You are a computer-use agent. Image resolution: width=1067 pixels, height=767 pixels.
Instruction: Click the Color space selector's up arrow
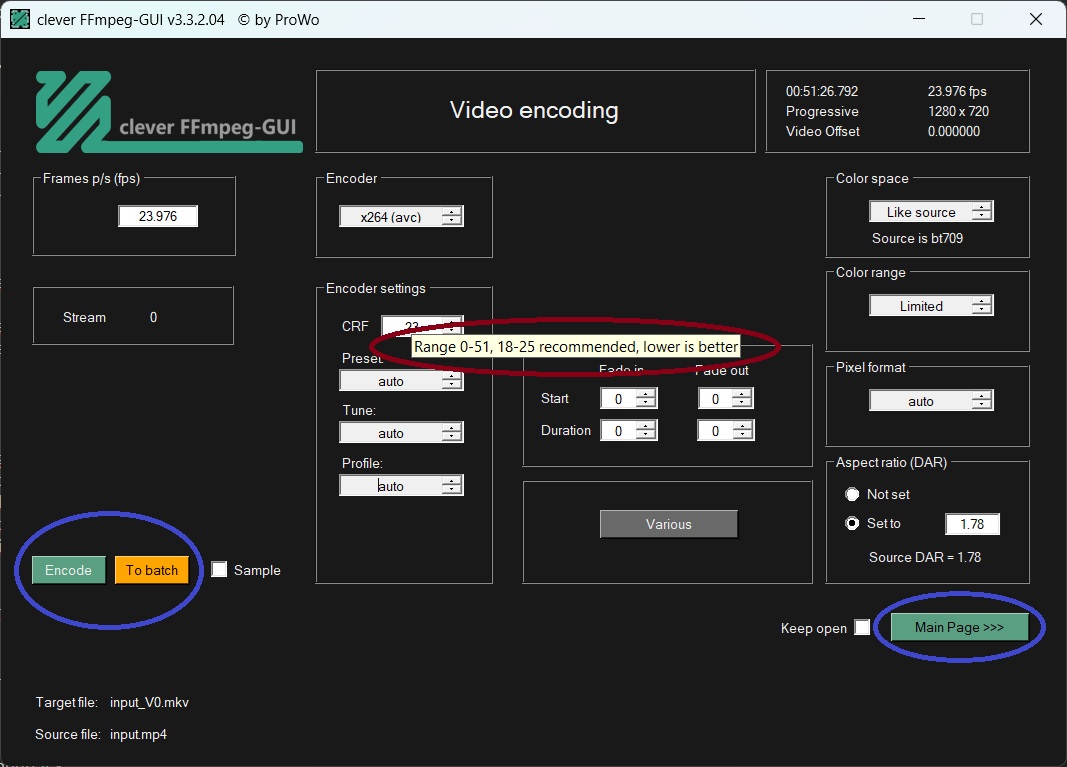(981, 207)
